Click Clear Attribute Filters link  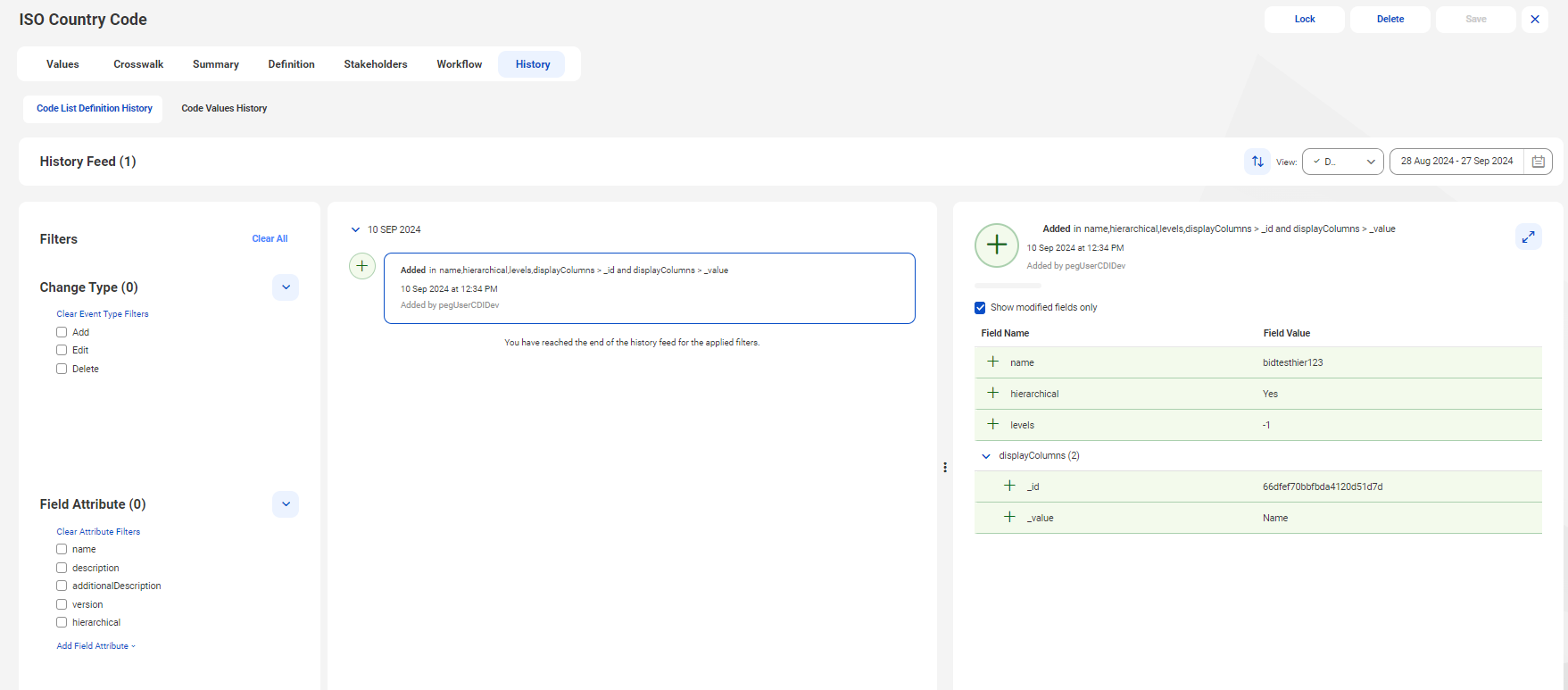[x=98, y=532]
